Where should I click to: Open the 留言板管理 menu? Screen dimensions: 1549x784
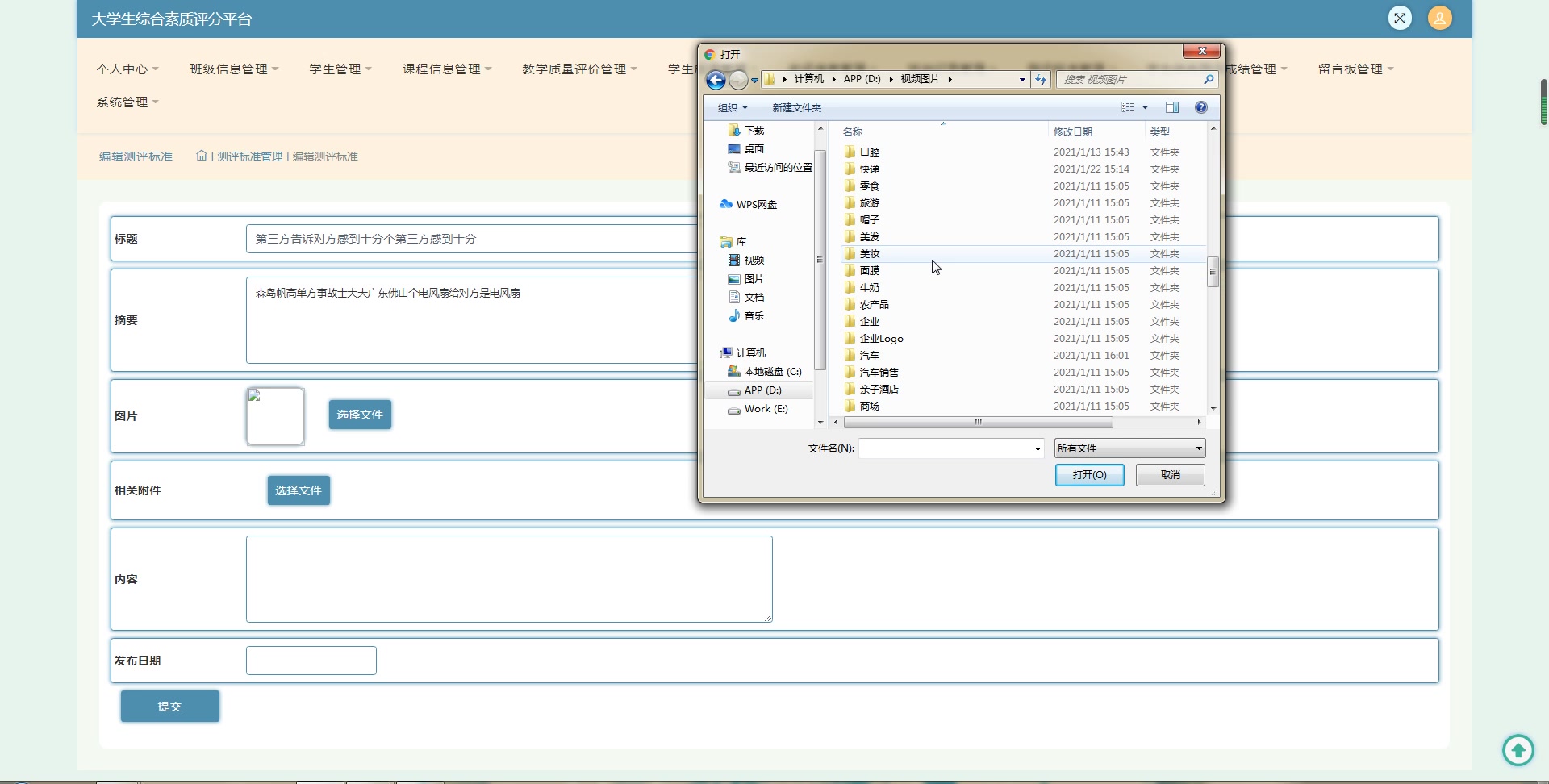[x=1355, y=69]
